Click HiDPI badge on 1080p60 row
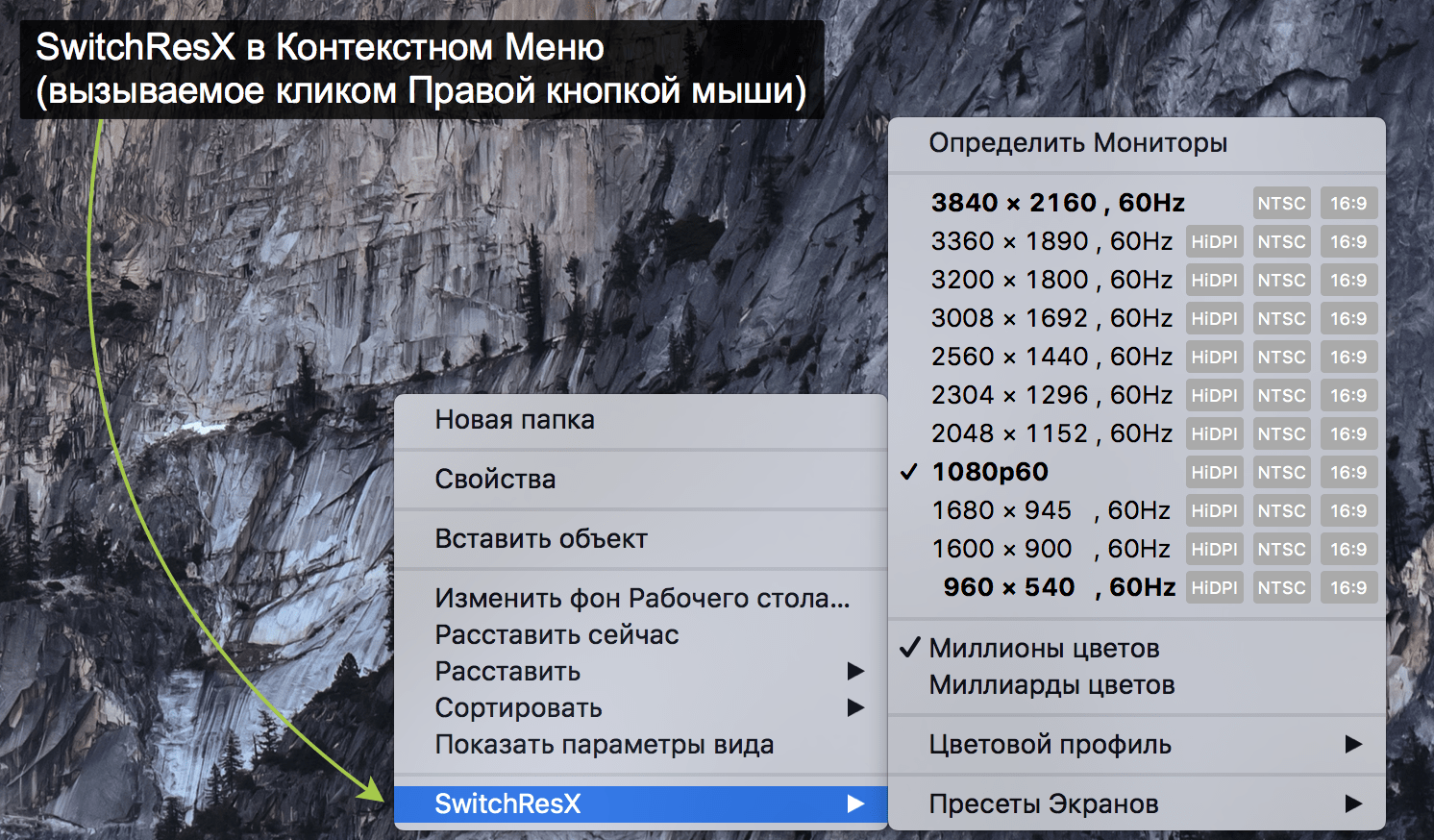 (1215, 472)
